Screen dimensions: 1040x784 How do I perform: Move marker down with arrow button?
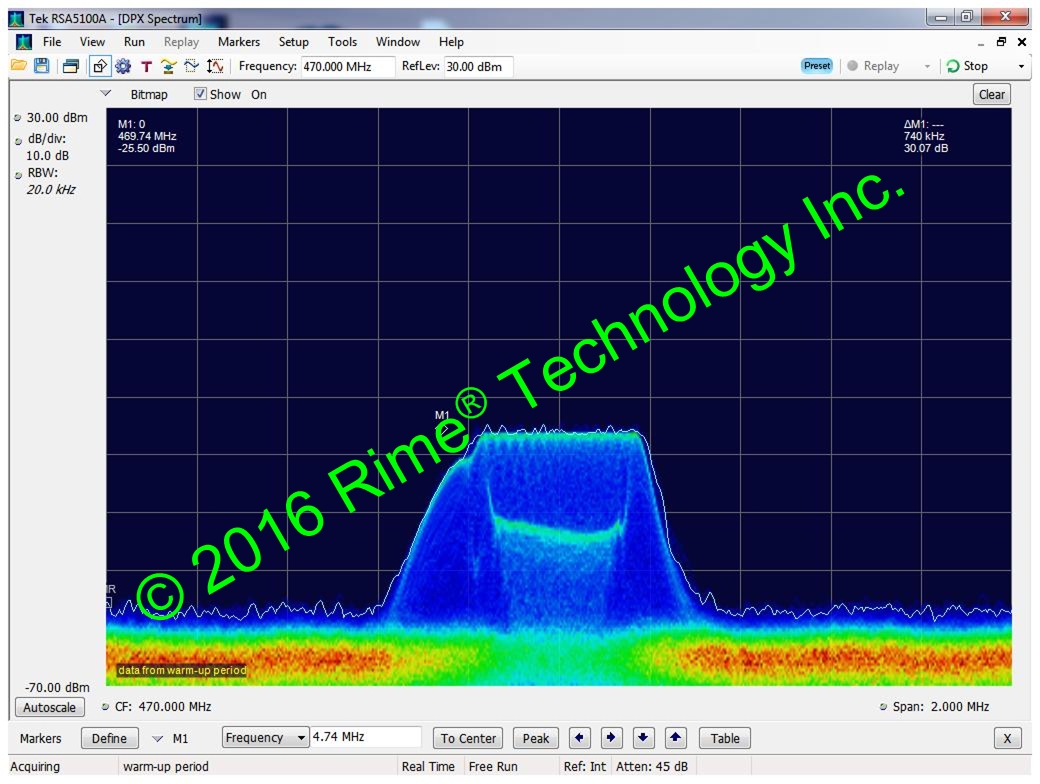coord(643,738)
